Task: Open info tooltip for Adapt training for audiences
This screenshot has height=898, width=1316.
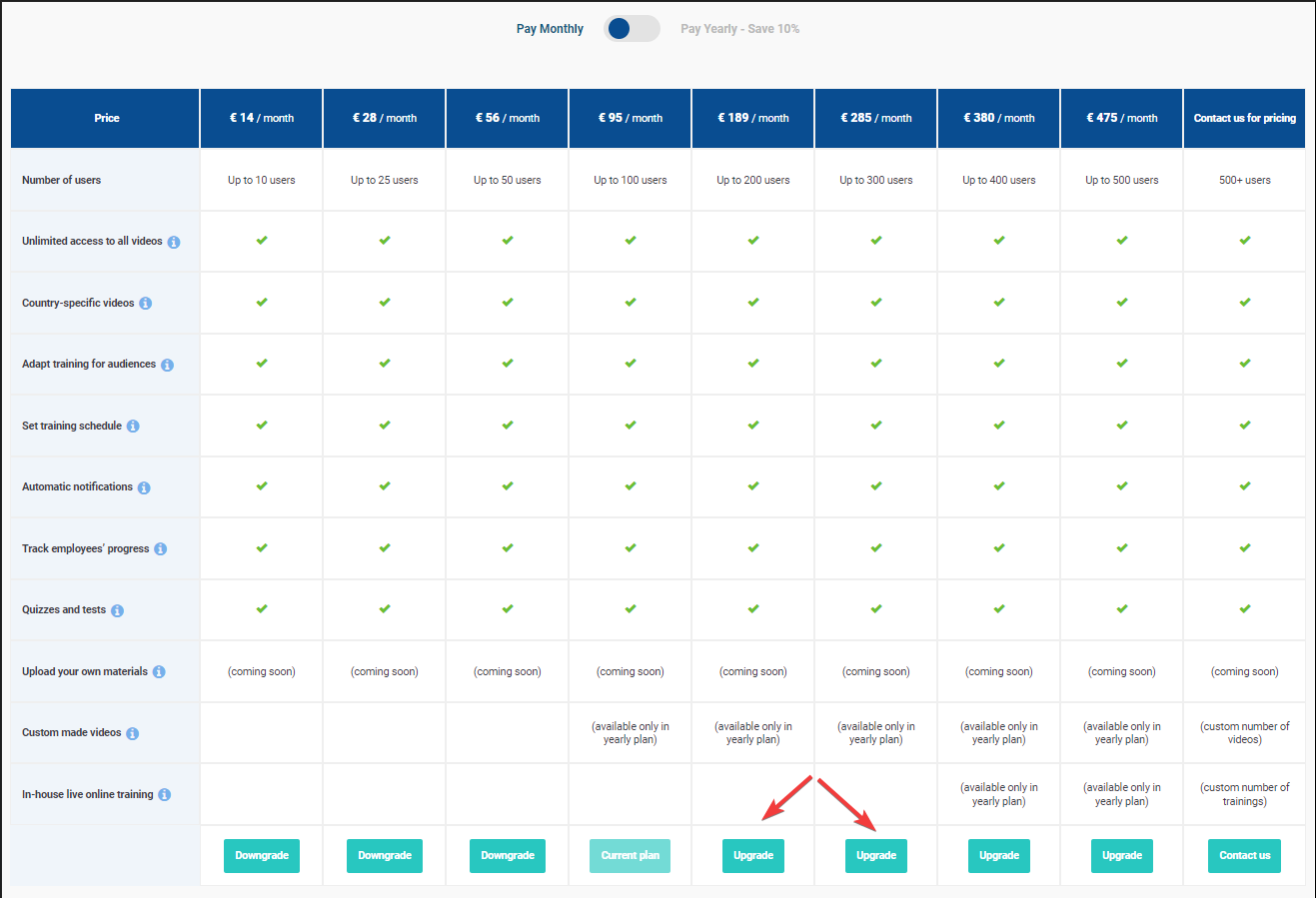Action: (168, 365)
